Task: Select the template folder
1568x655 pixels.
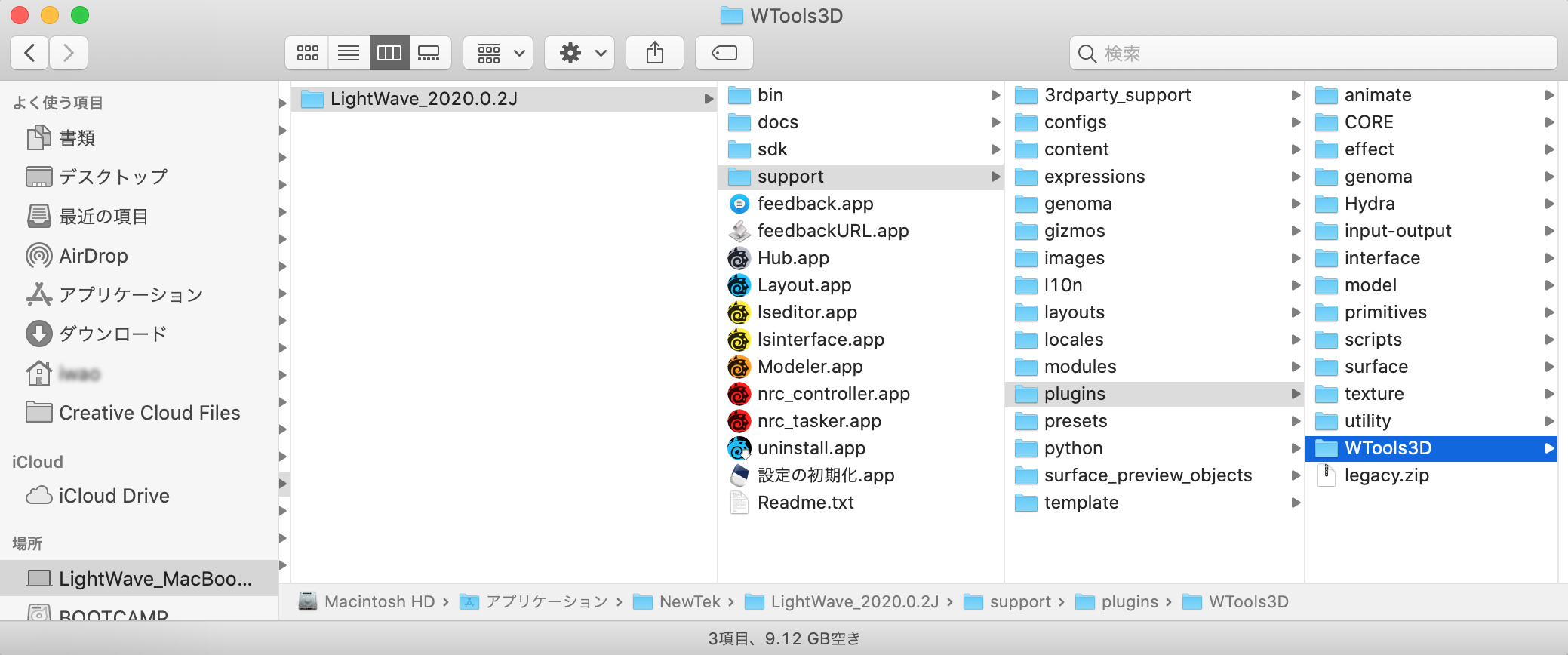Action: point(1155,503)
